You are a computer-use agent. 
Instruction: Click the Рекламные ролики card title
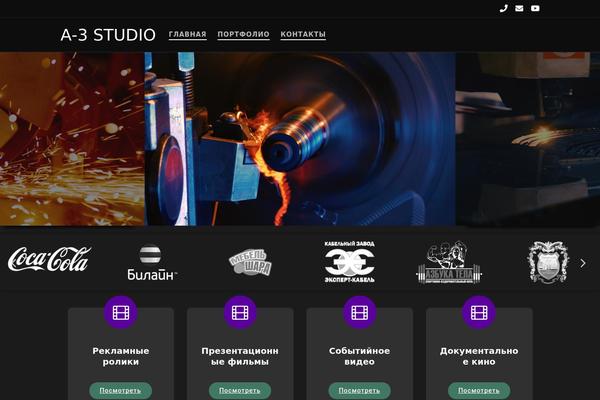[121, 356]
